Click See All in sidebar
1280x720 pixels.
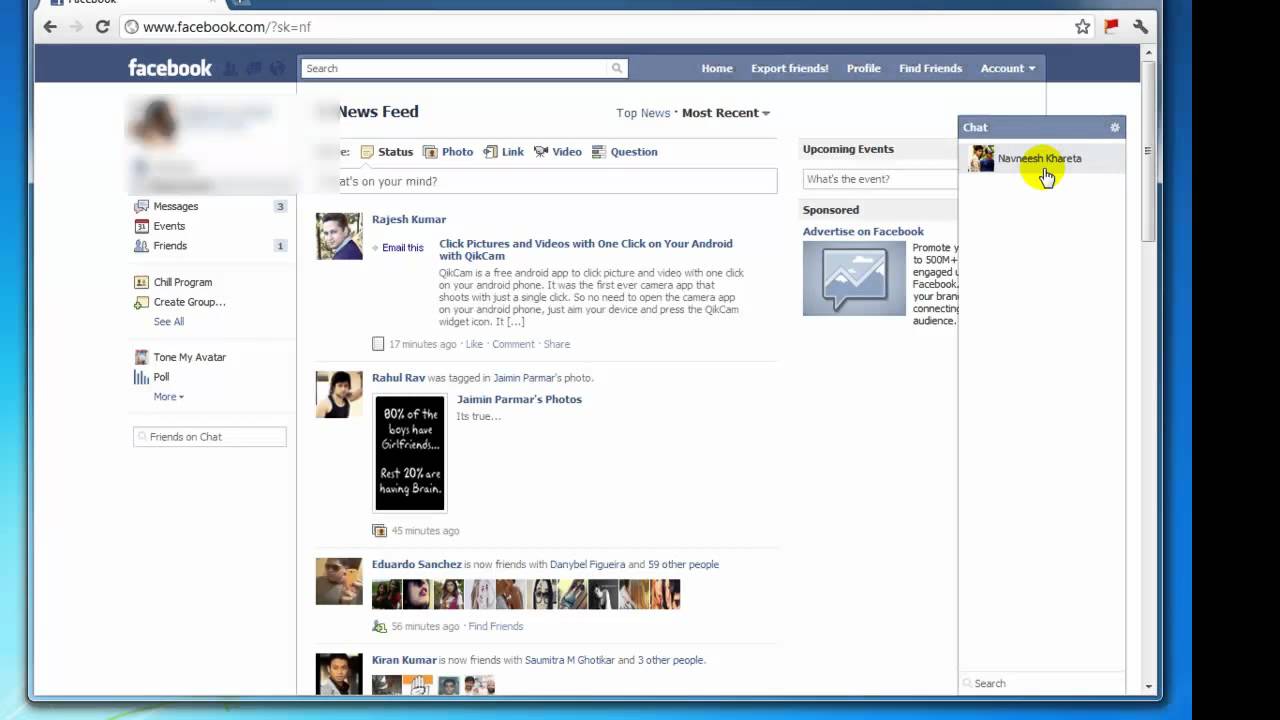tap(169, 322)
